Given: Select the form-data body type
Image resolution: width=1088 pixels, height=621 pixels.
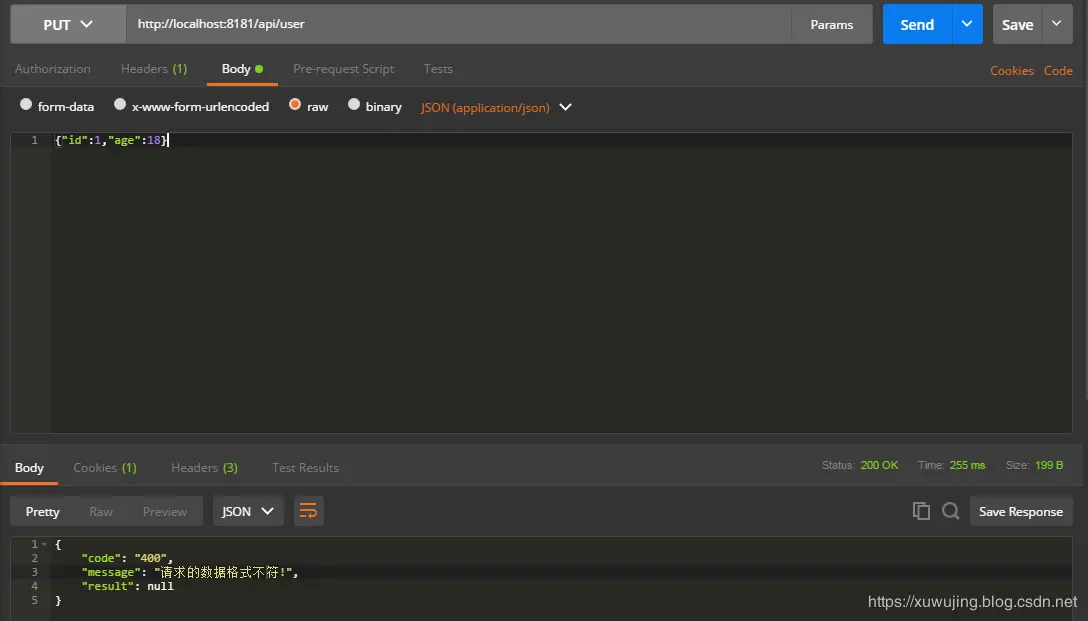Looking at the screenshot, I should [x=26, y=104].
